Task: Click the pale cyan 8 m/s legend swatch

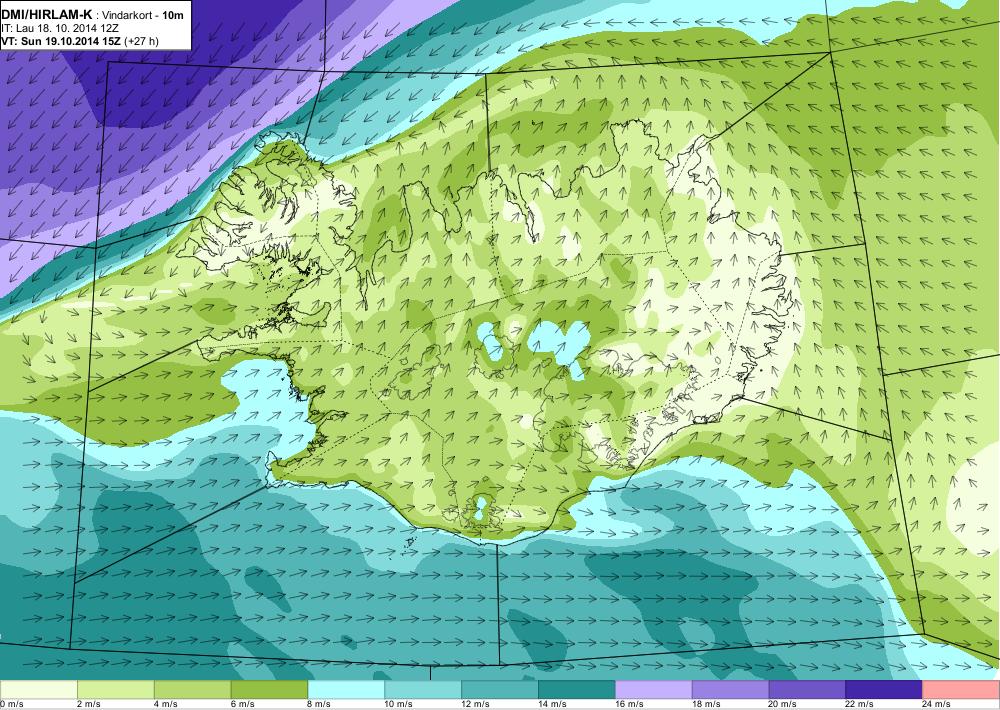Action: pos(346,690)
